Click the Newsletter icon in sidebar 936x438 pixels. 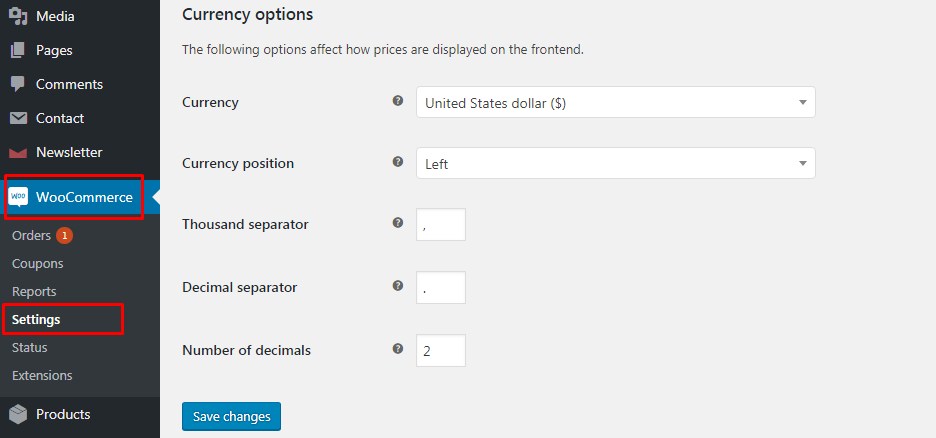18,153
